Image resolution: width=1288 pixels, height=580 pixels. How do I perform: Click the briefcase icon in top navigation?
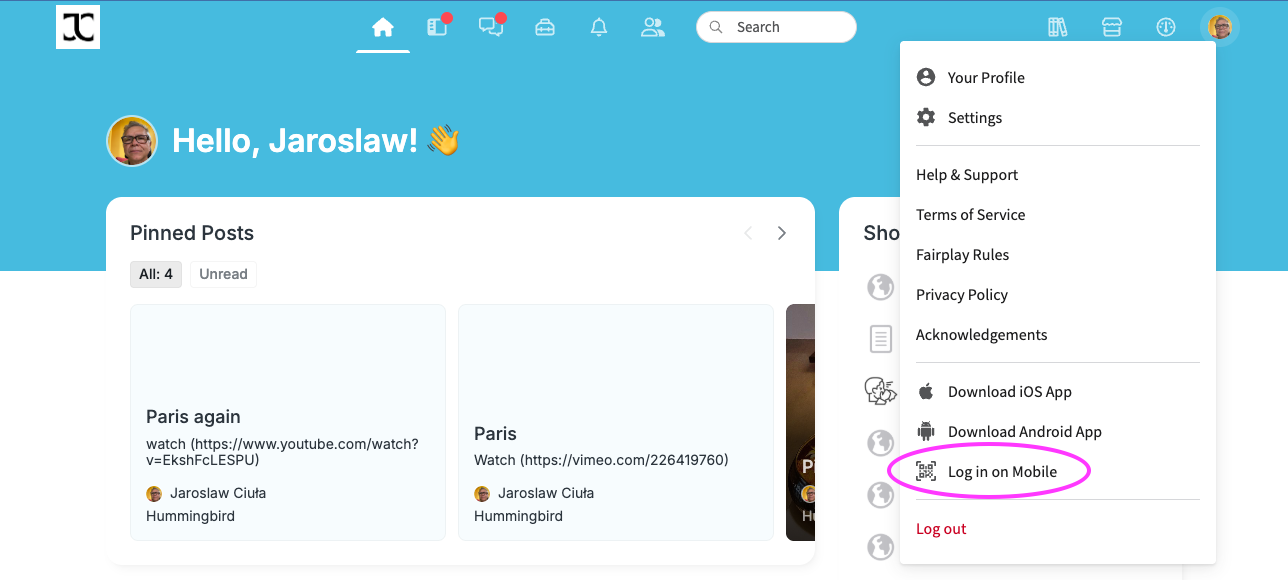[545, 27]
